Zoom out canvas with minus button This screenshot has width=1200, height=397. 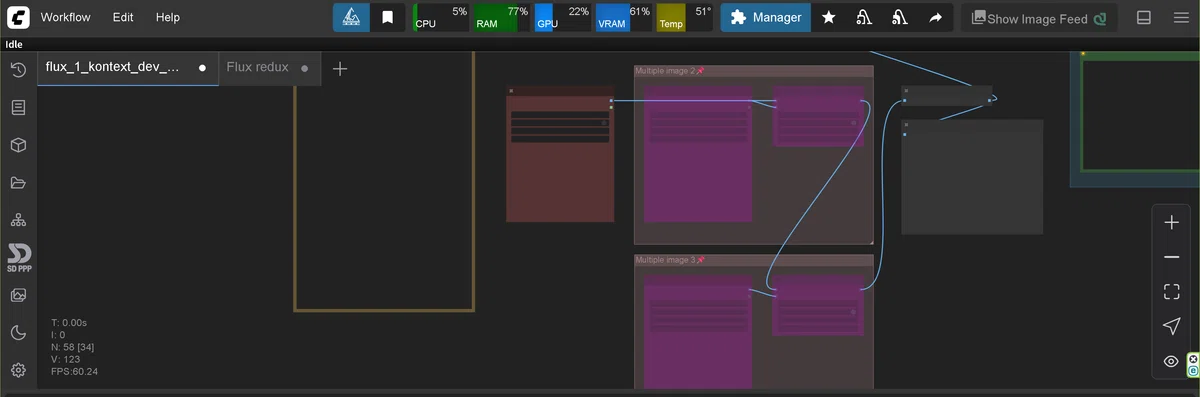click(1172, 257)
